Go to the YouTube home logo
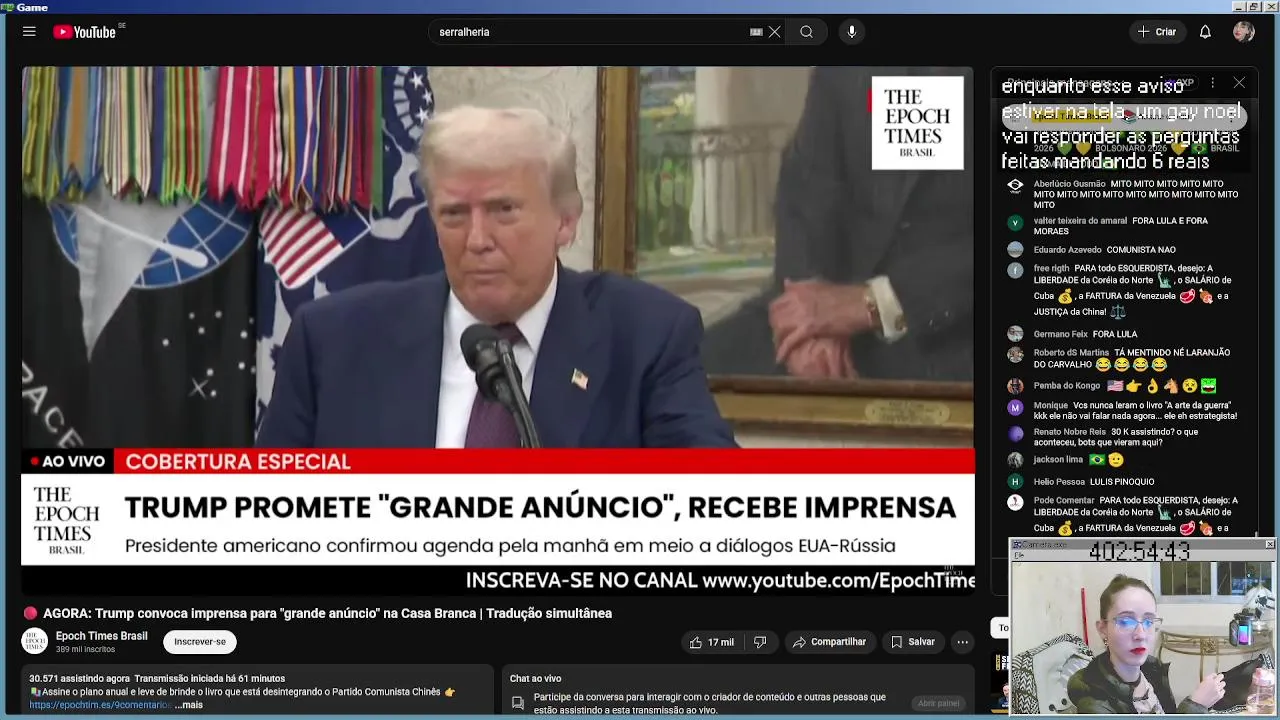This screenshot has height=720, width=1280. [x=85, y=32]
